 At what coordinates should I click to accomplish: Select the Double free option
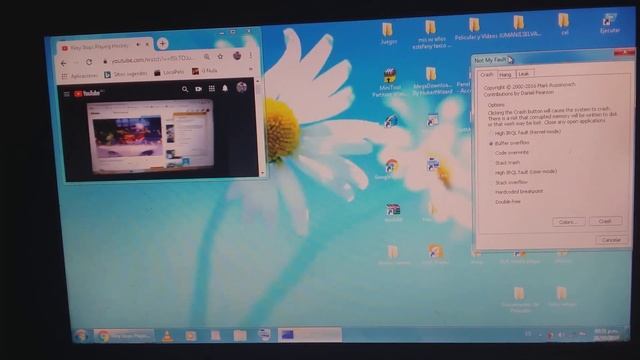pyautogui.click(x=505, y=202)
